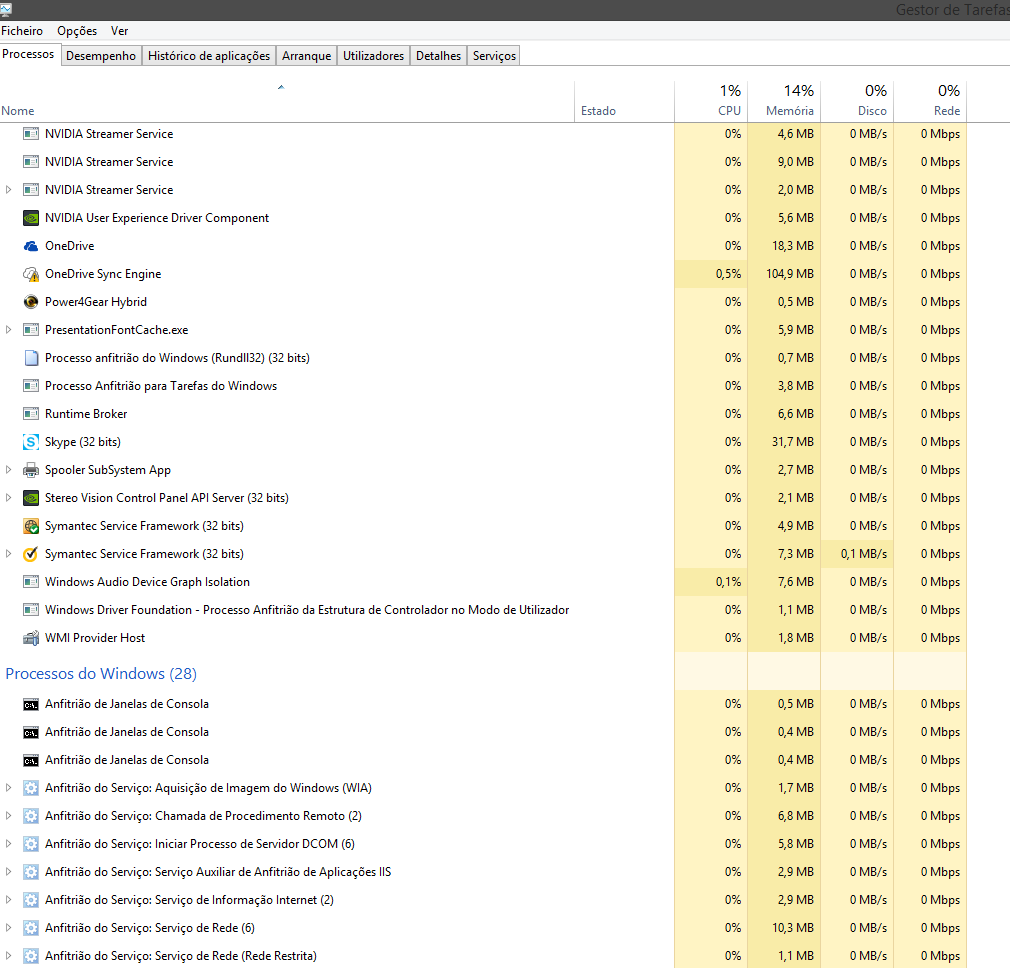1010x968 pixels.
Task: Expand the PresentationFontCache.exe process
Action: coord(9,330)
